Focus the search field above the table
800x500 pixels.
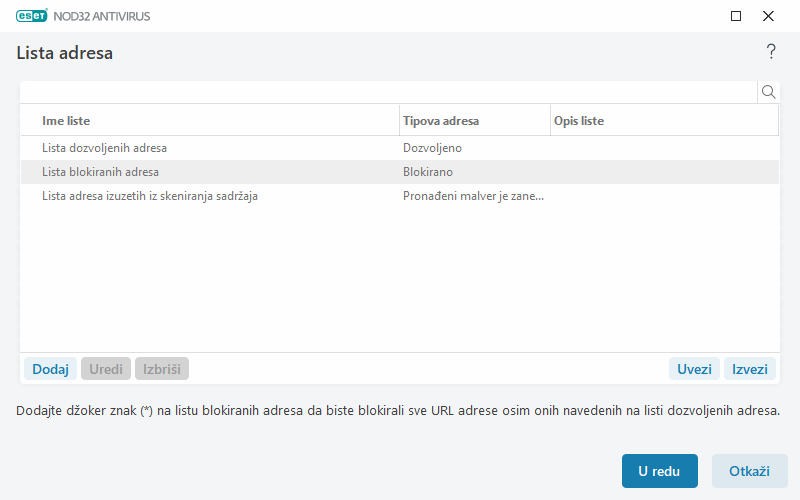(x=388, y=92)
